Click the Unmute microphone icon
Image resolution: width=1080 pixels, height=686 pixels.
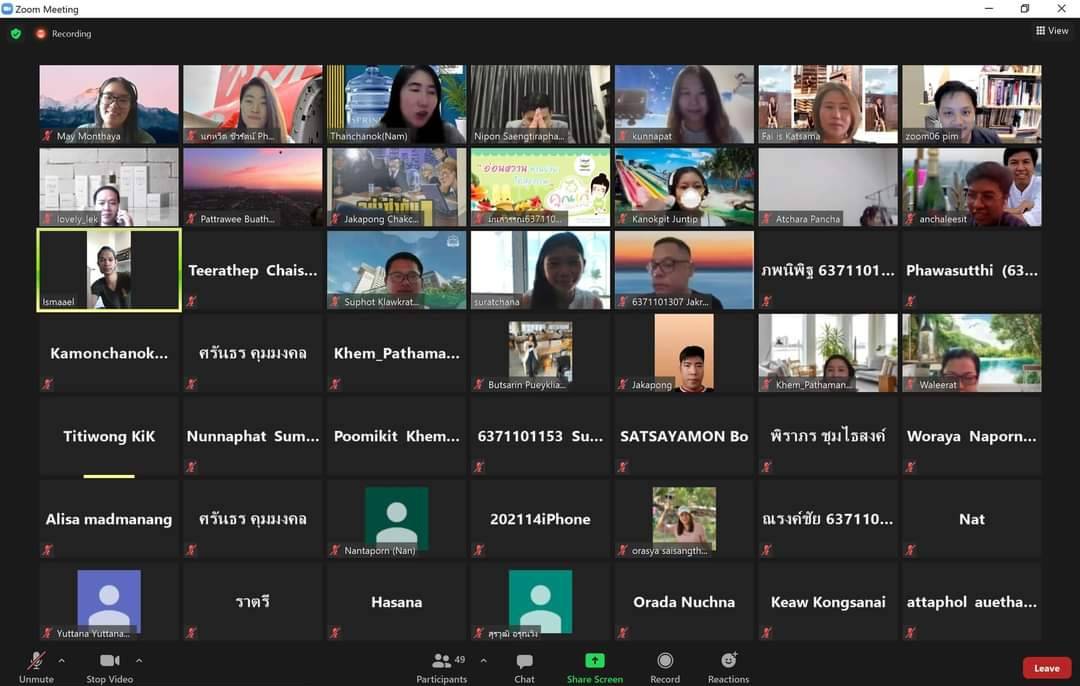pos(36,661)
